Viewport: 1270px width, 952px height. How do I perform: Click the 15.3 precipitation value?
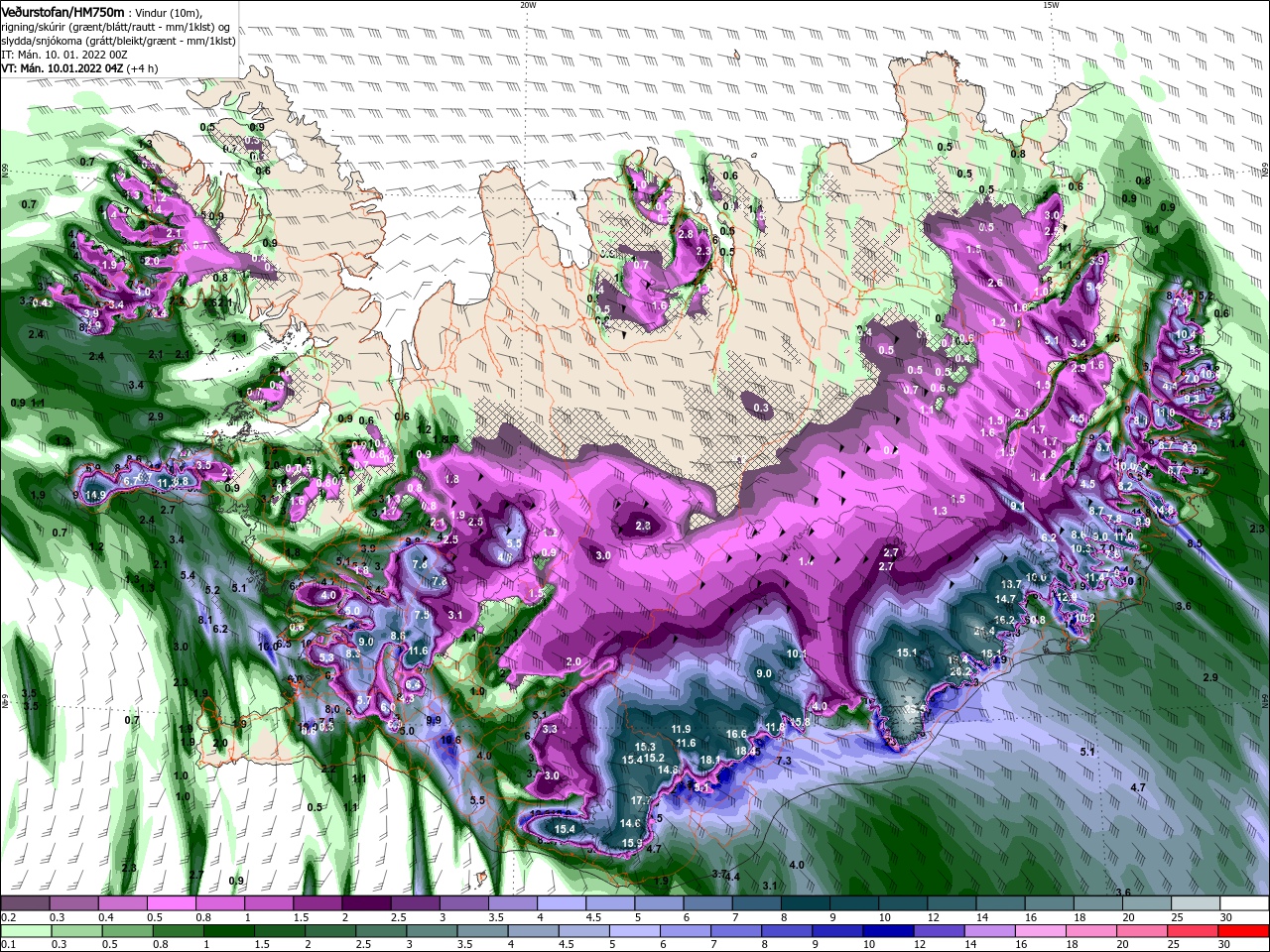pyautogui.click(x=645, y=747)
